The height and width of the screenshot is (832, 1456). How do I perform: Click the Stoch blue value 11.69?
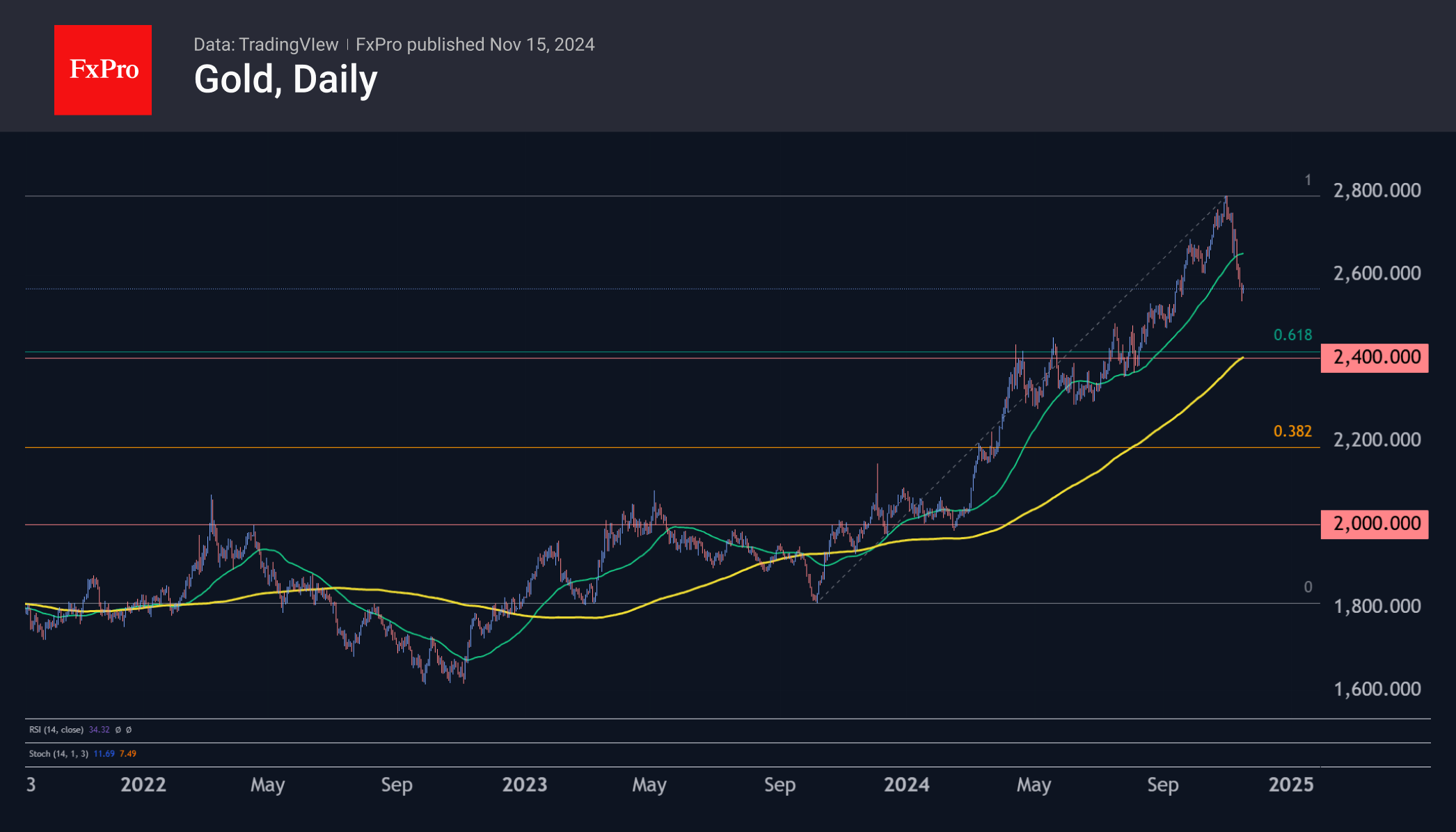coord(104,753)
